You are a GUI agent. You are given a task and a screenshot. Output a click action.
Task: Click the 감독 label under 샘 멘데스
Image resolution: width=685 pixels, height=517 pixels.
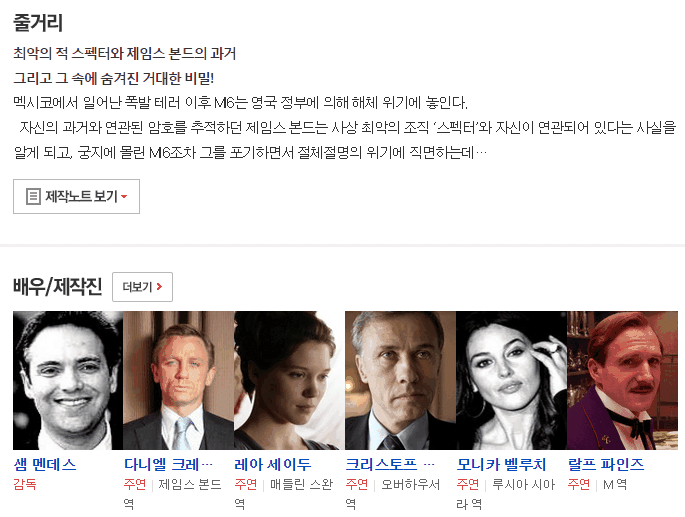point(25,484)
